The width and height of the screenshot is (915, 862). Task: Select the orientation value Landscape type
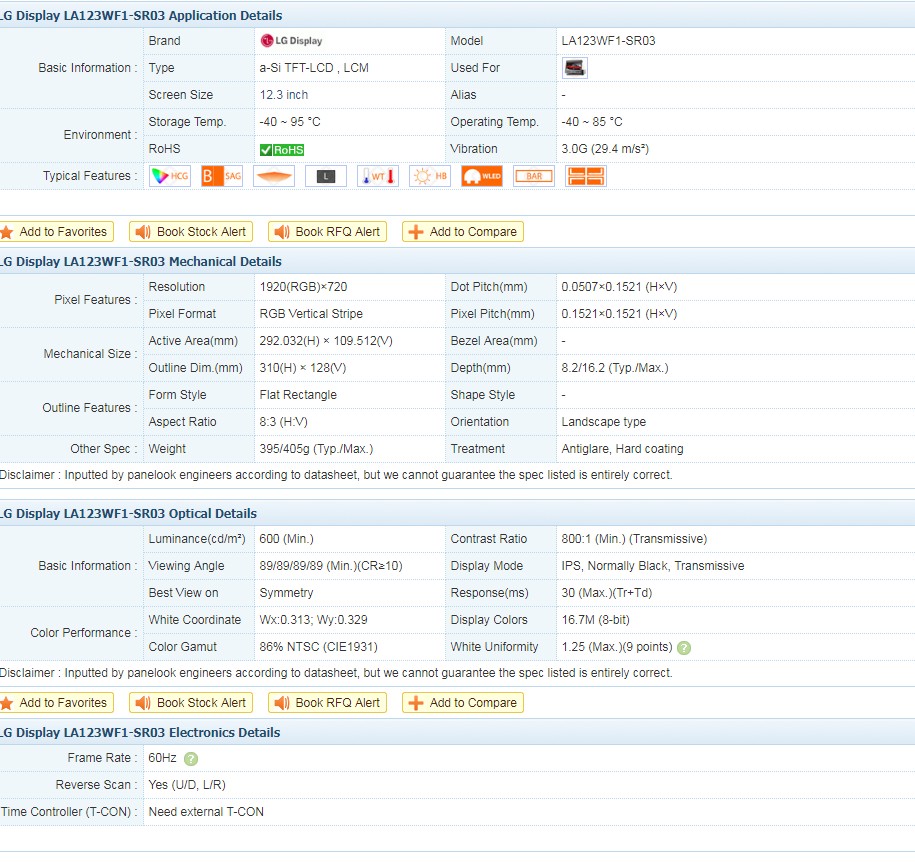[x=603, y=422]
